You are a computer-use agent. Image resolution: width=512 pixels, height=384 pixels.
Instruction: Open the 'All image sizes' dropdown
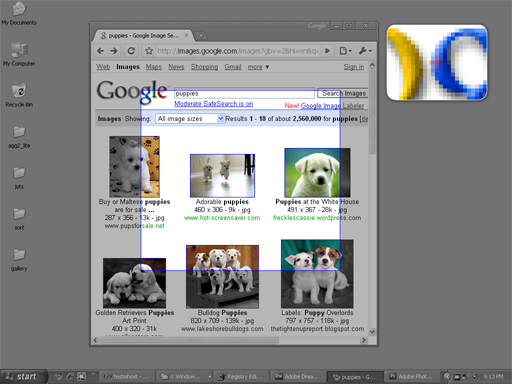click(190, 119)
